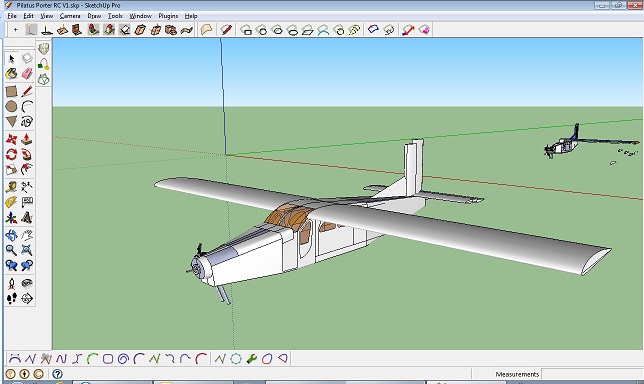Select the magnifying glass Zoom tool

(x=12, y=250)
